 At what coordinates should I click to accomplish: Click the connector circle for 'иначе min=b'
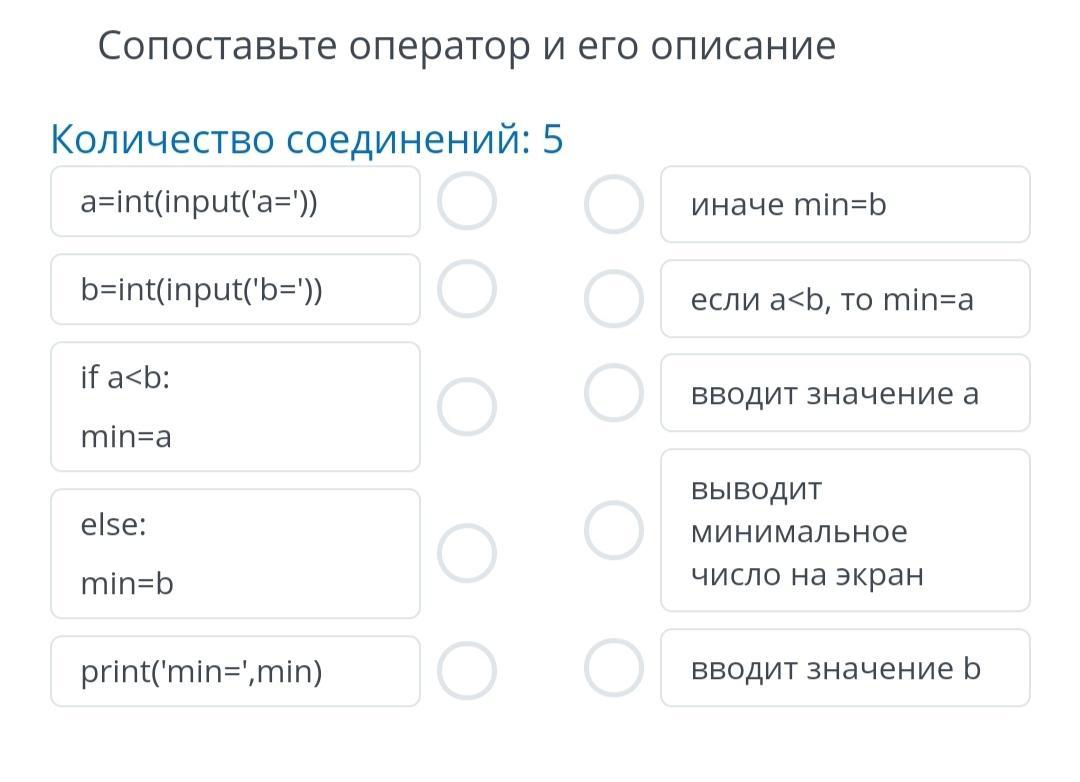[613, 204]
